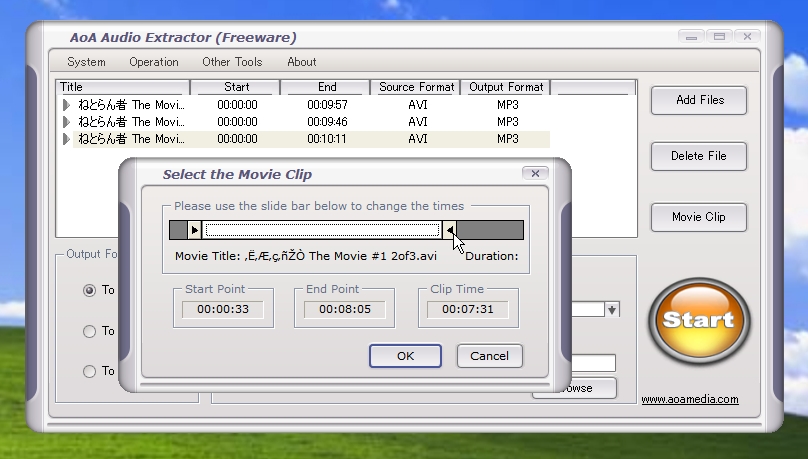Click play arrow of row ending 00:10:11
This screenshot has height=459, width=808.
[x=66, y=139]
